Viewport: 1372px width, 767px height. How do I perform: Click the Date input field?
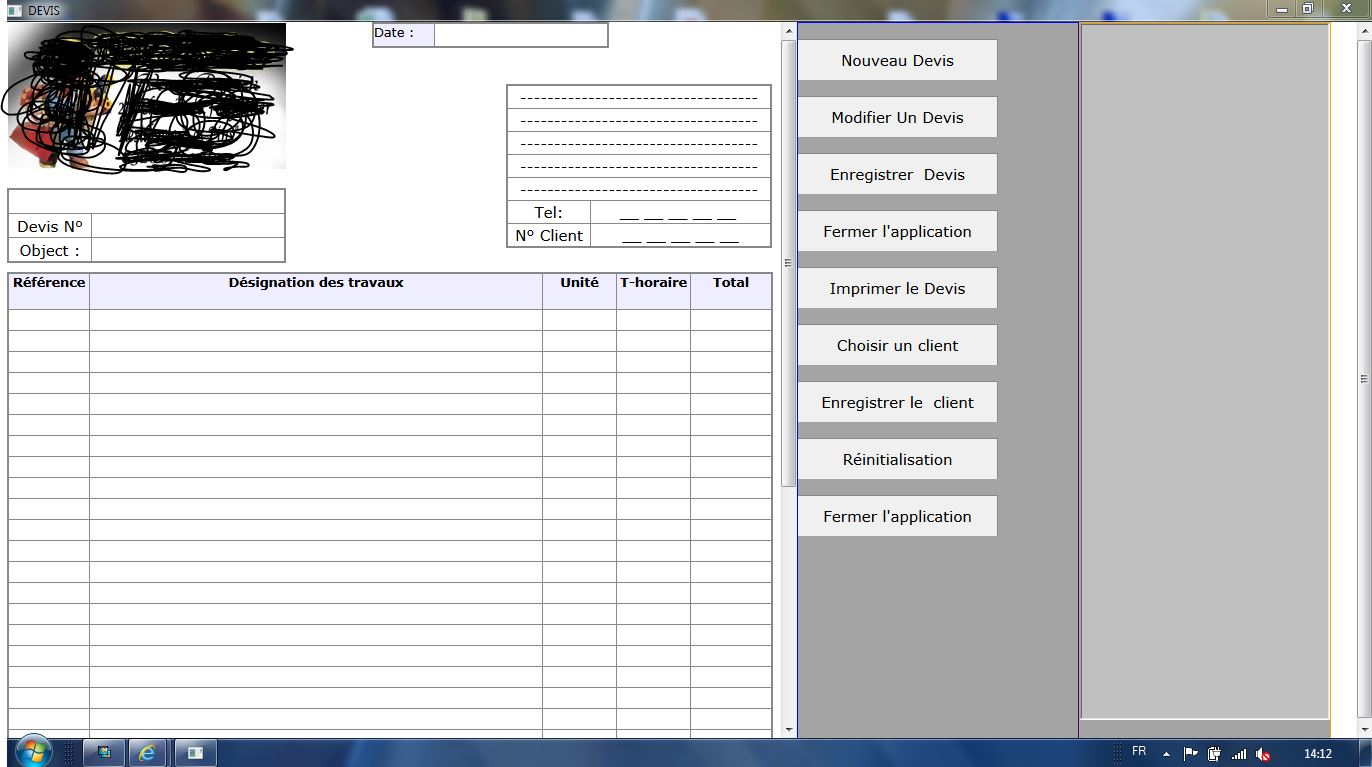tap(520, 34)
